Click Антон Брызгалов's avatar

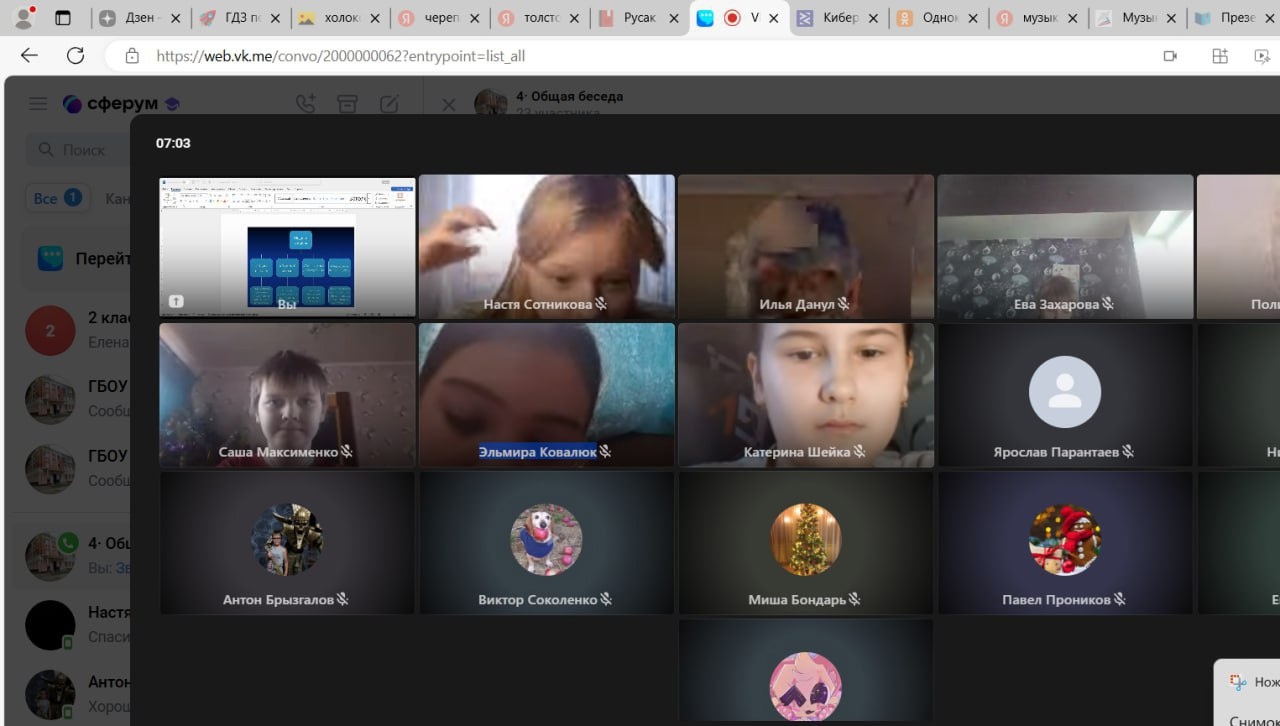tap(287, 540)
